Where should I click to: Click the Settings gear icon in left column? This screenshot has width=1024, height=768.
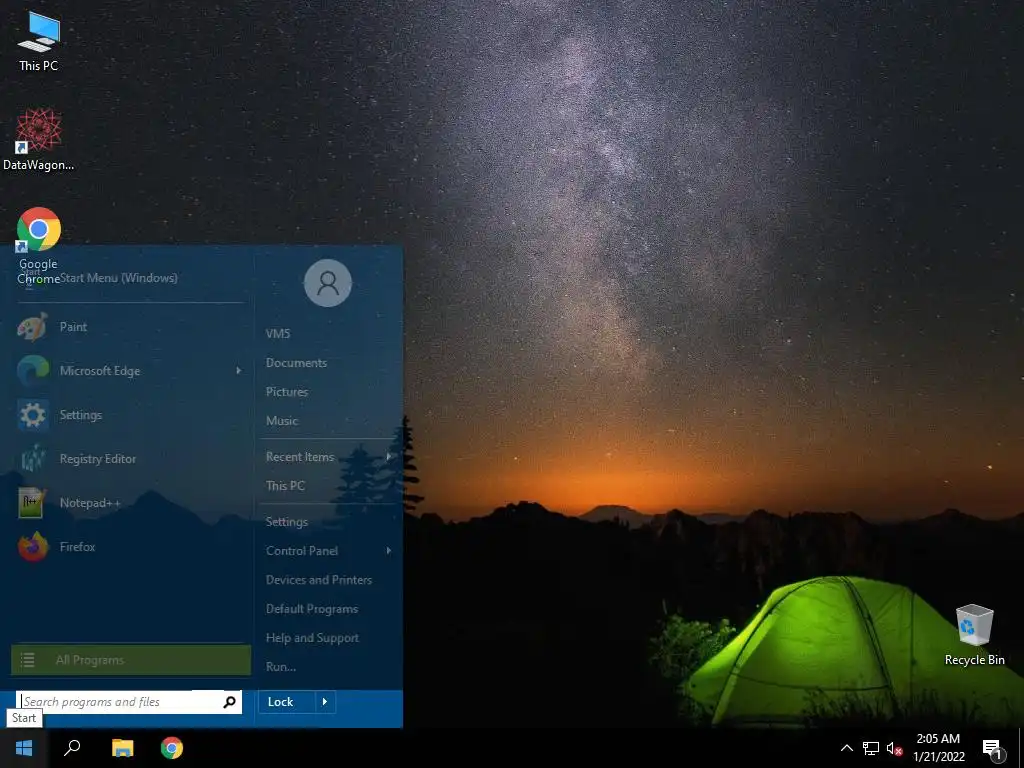(x=33, y=415)
